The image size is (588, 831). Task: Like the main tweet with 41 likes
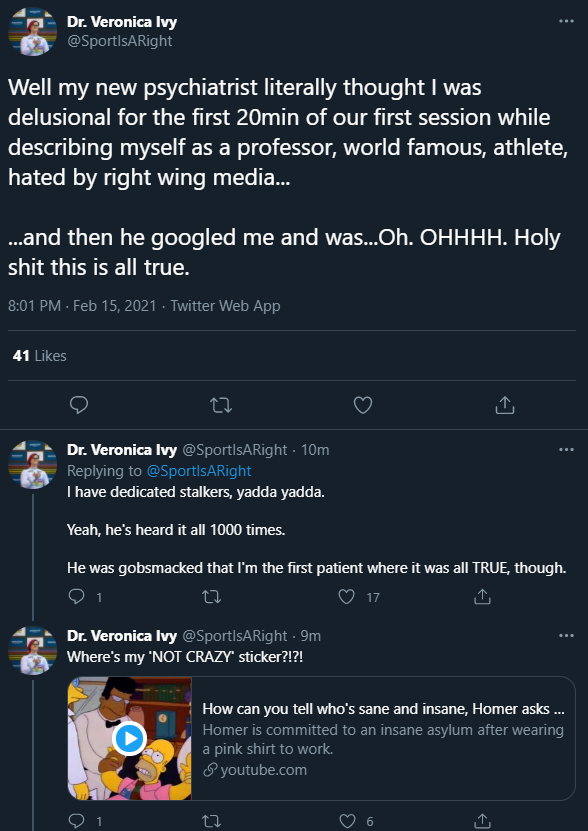click(363, 405)
